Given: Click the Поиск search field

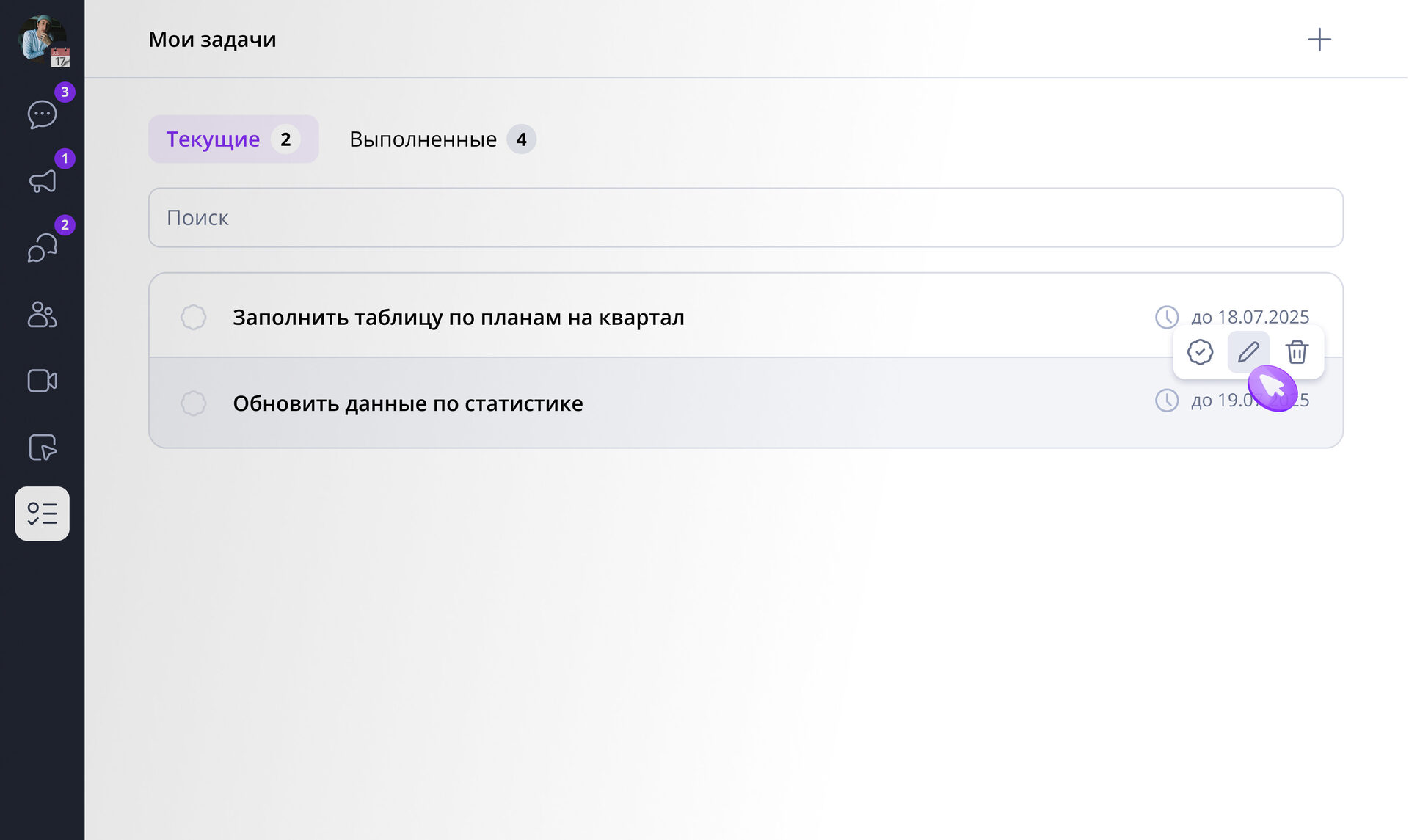Looking at the screenshot, I should coord(745,218).
